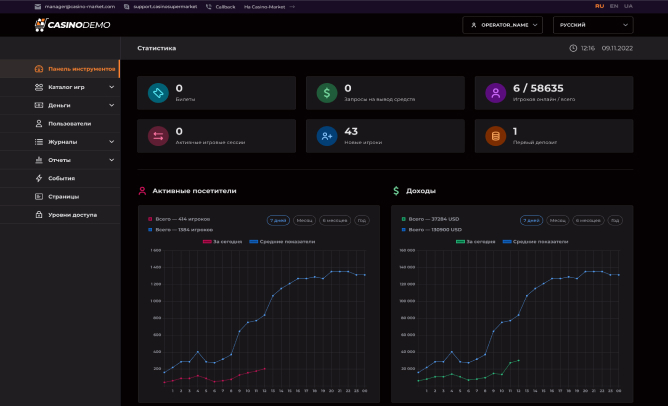Viewport: 668px width, 406px height.
Task: Click the withdrawal requests dollar icon
Action: [x=326, y=93]
